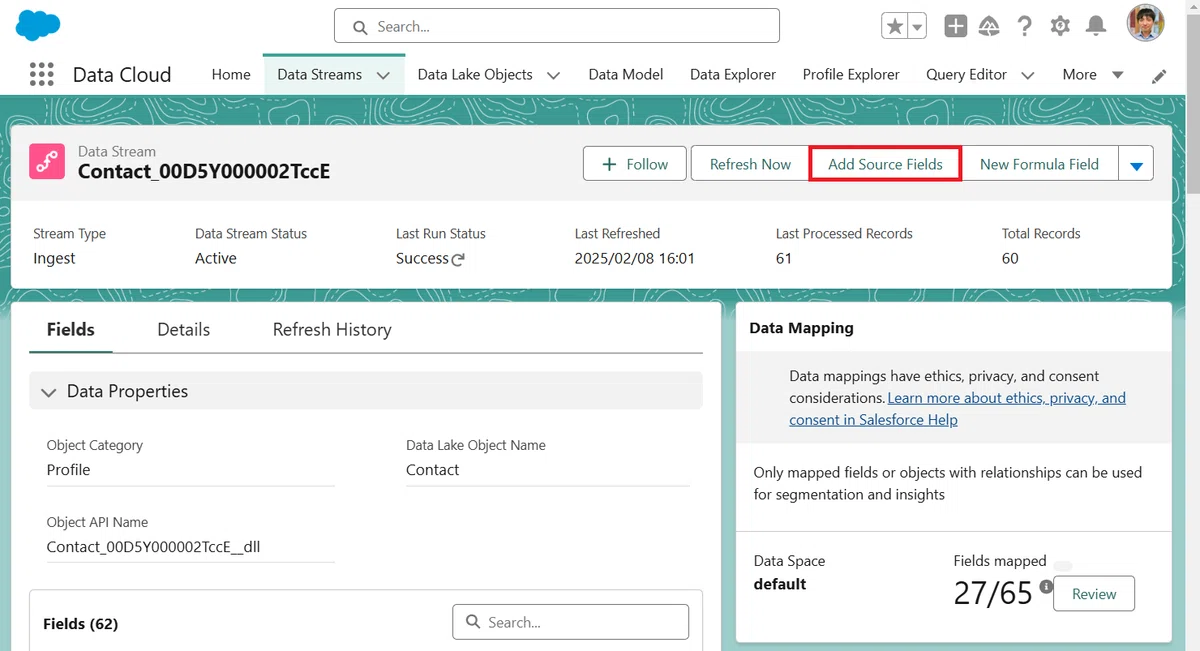This screenshot has width=1200, height=651.
Task: Open the favorites list dropdown arrow
Action: pyautogui.click(x=917, y=27)
